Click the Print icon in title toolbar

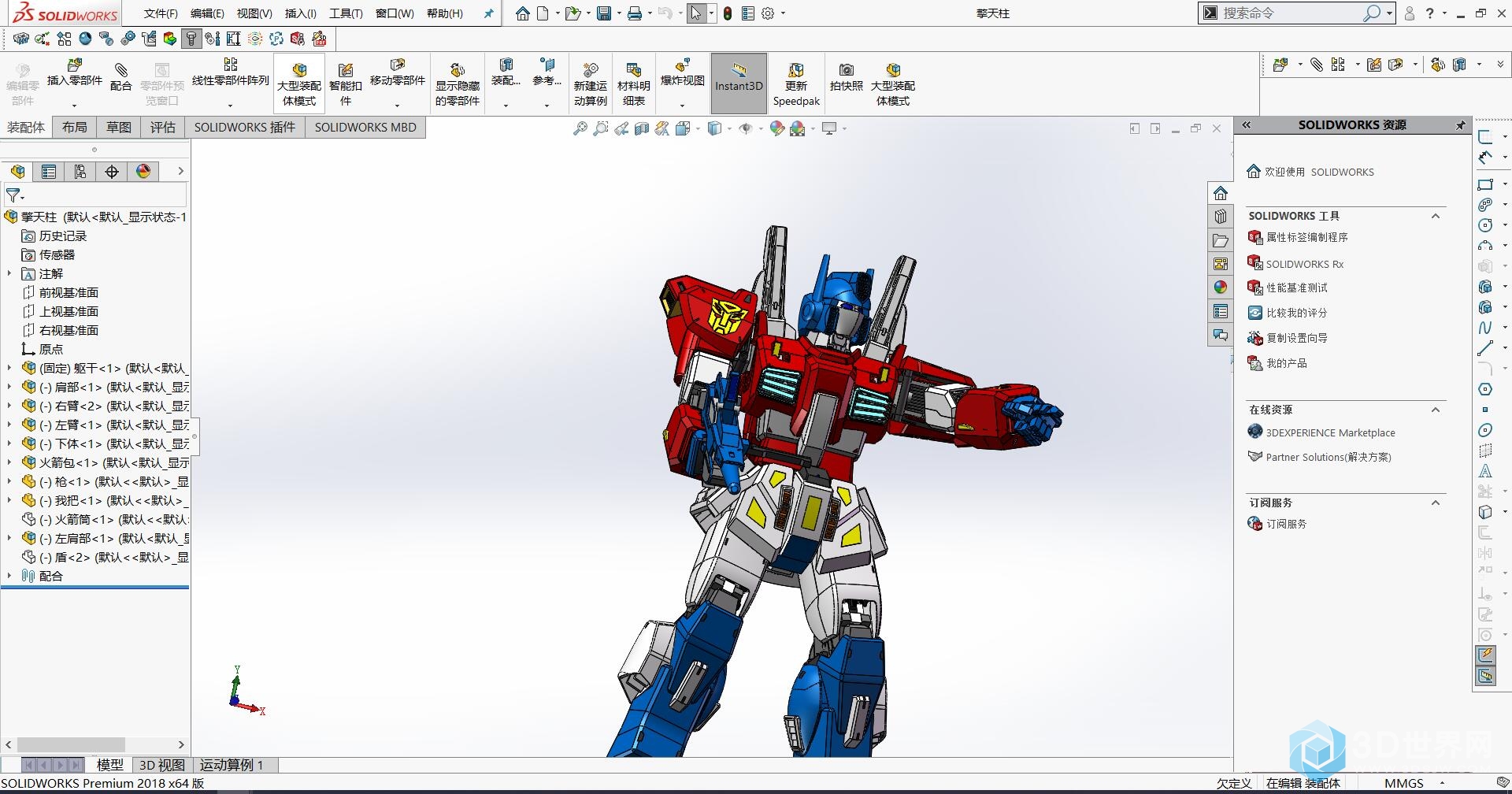[x=635, y=13]
